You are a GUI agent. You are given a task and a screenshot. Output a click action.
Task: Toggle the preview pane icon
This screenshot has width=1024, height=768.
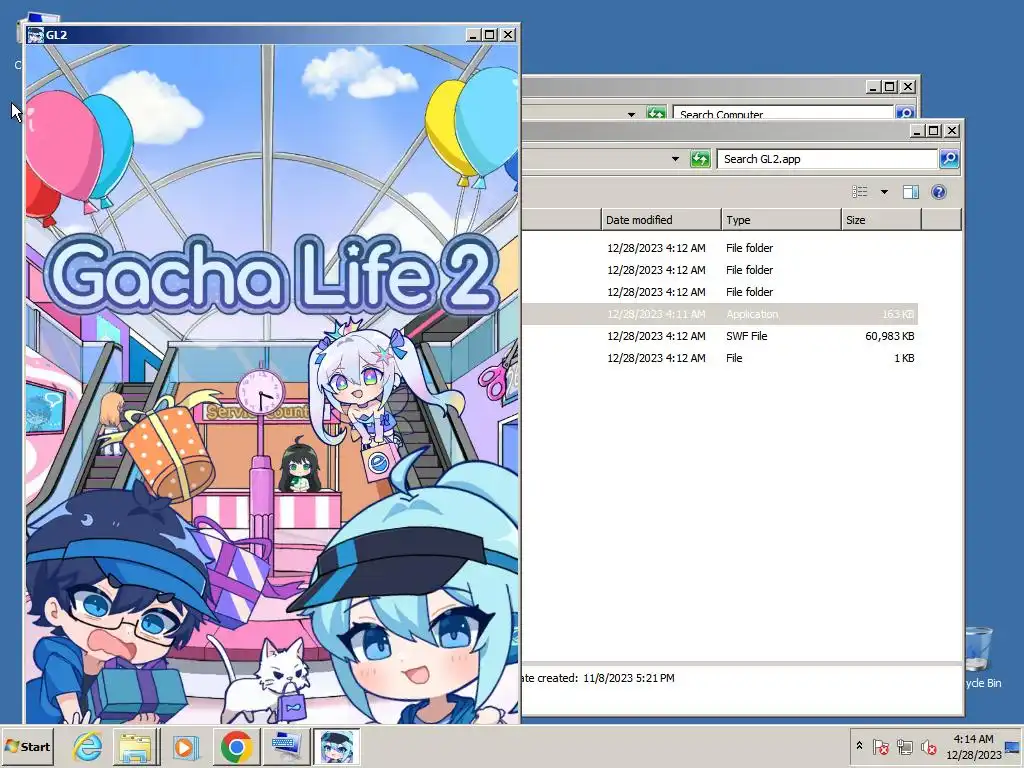[910, 191]
